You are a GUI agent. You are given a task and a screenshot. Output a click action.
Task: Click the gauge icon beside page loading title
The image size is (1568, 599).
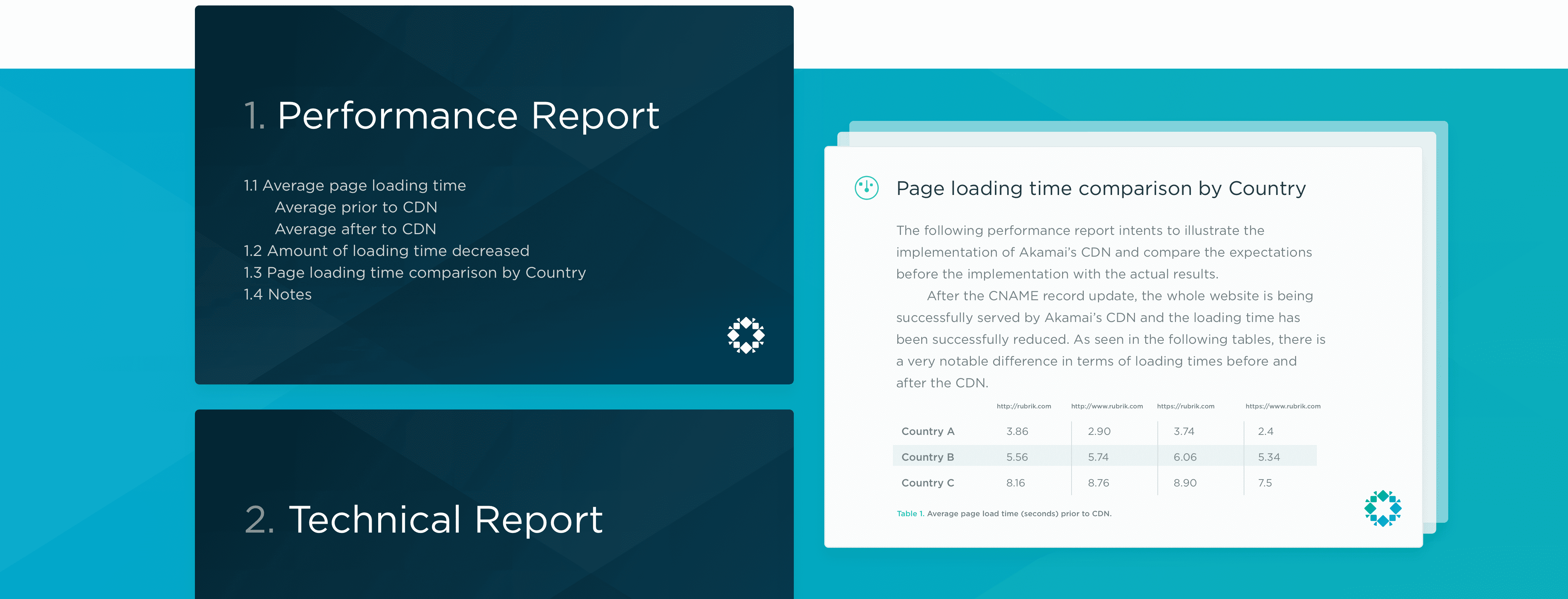866,187
